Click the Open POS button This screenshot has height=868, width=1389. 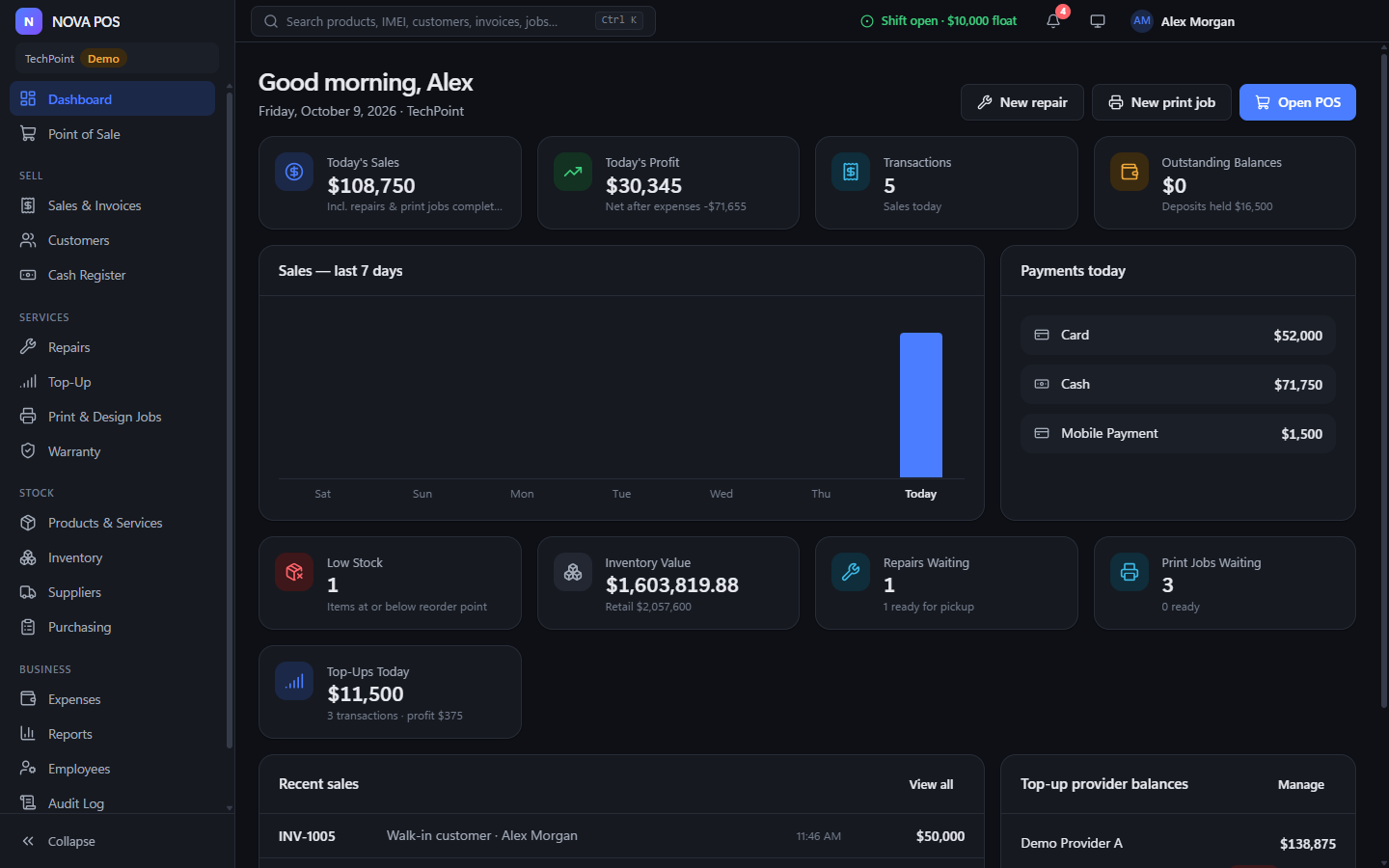click(x=1297, y=102)
